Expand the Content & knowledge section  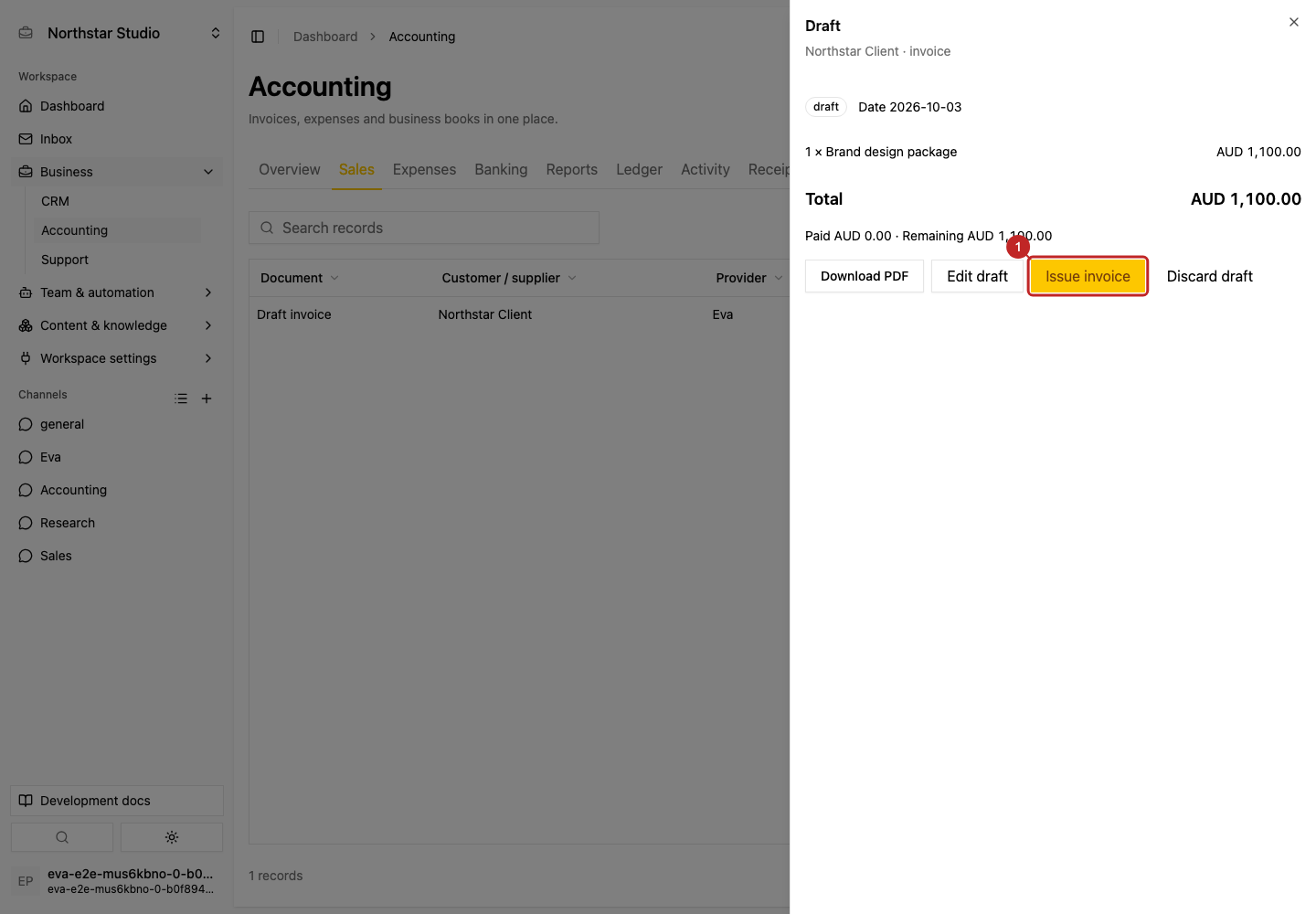click(208, 325)
